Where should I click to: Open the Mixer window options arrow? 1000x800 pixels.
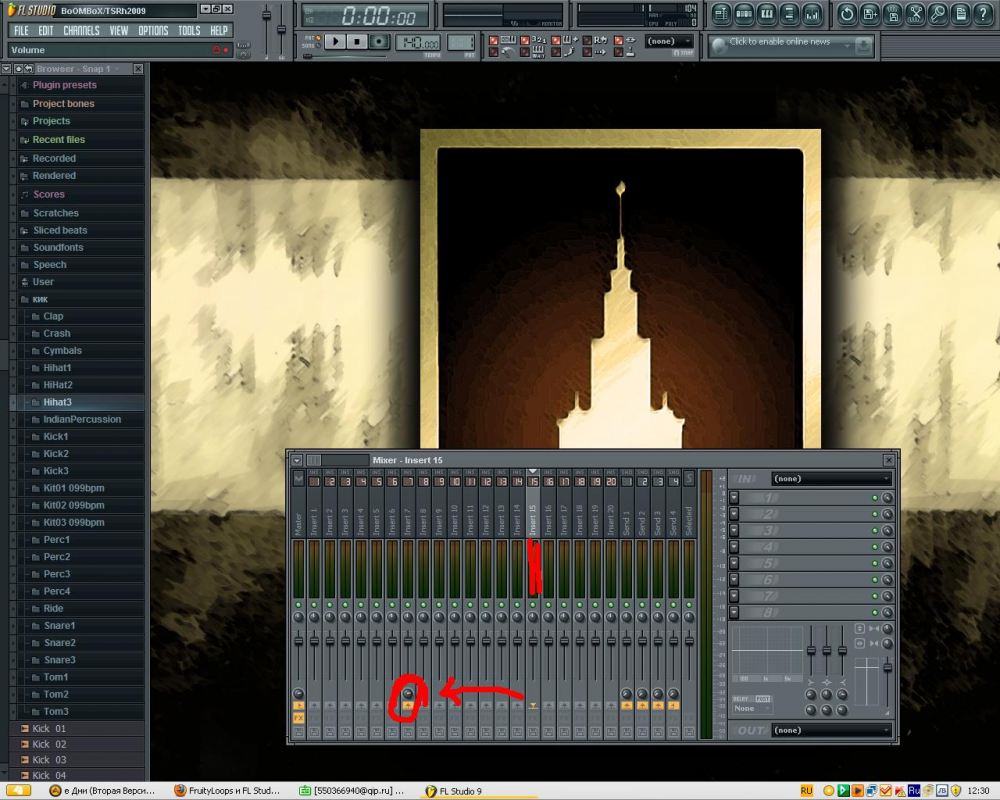coord(297,460)
